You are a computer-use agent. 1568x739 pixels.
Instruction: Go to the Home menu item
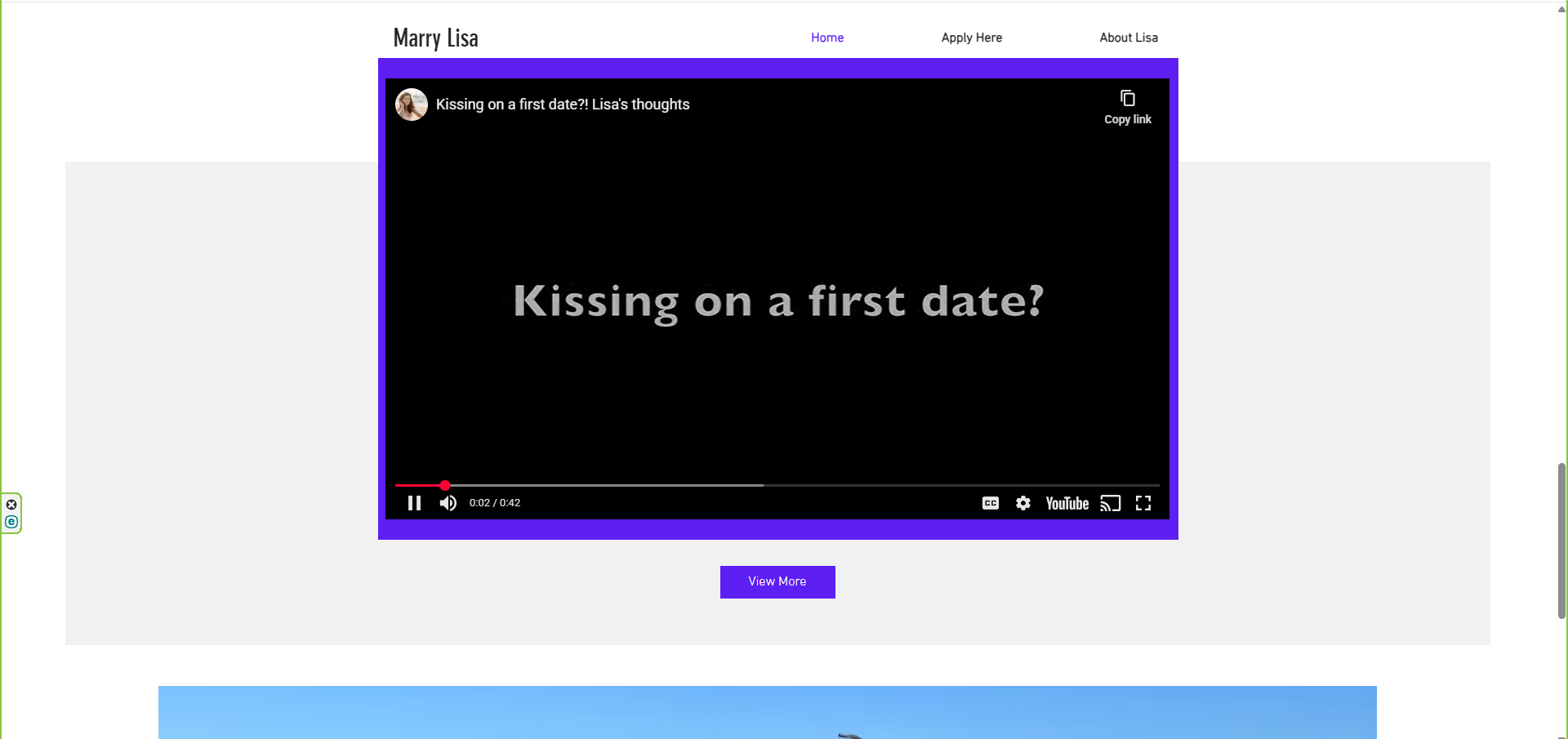pos(826,38)
